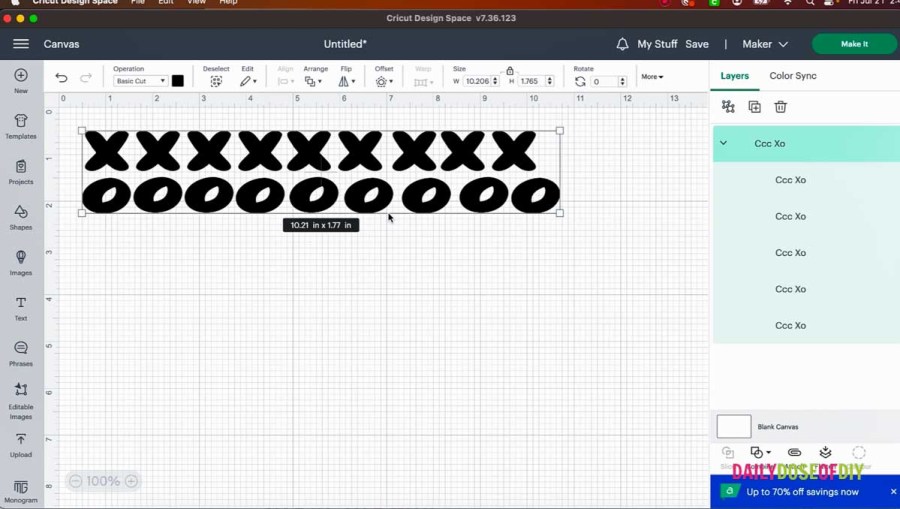Screen dimensions: 900x509
Task: Open the Warp dropdown
Action: pyautogui.click(x=424, y=82)
